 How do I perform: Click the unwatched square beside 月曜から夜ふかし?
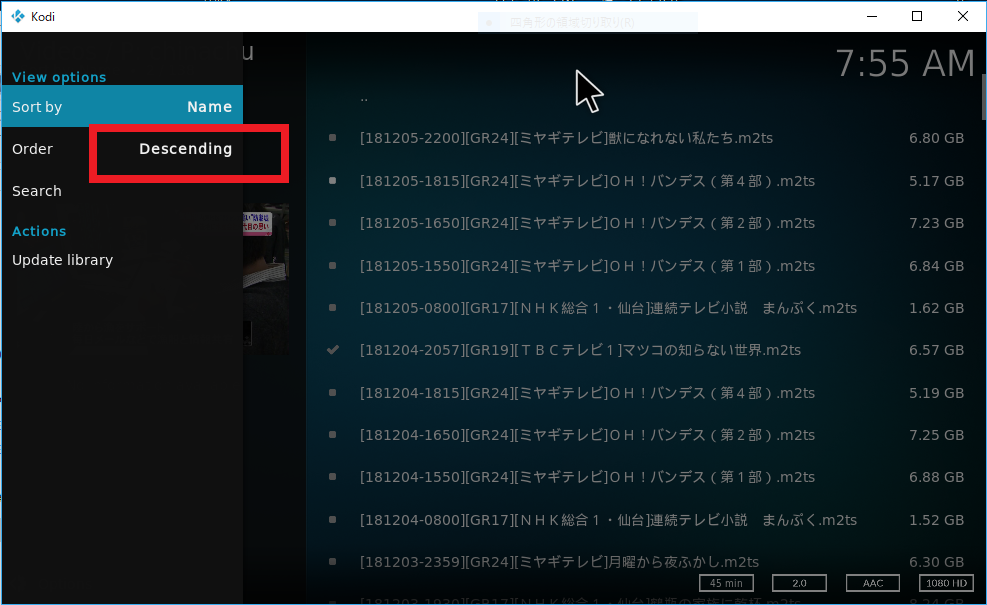(x=332, y=562)
